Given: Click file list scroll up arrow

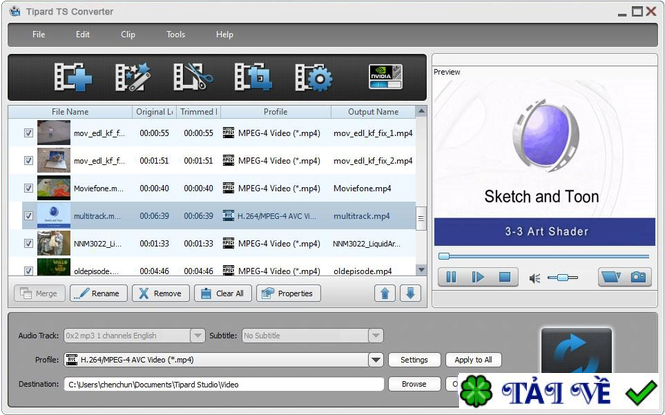Looking at the screenshot, I should coord(421,111).
